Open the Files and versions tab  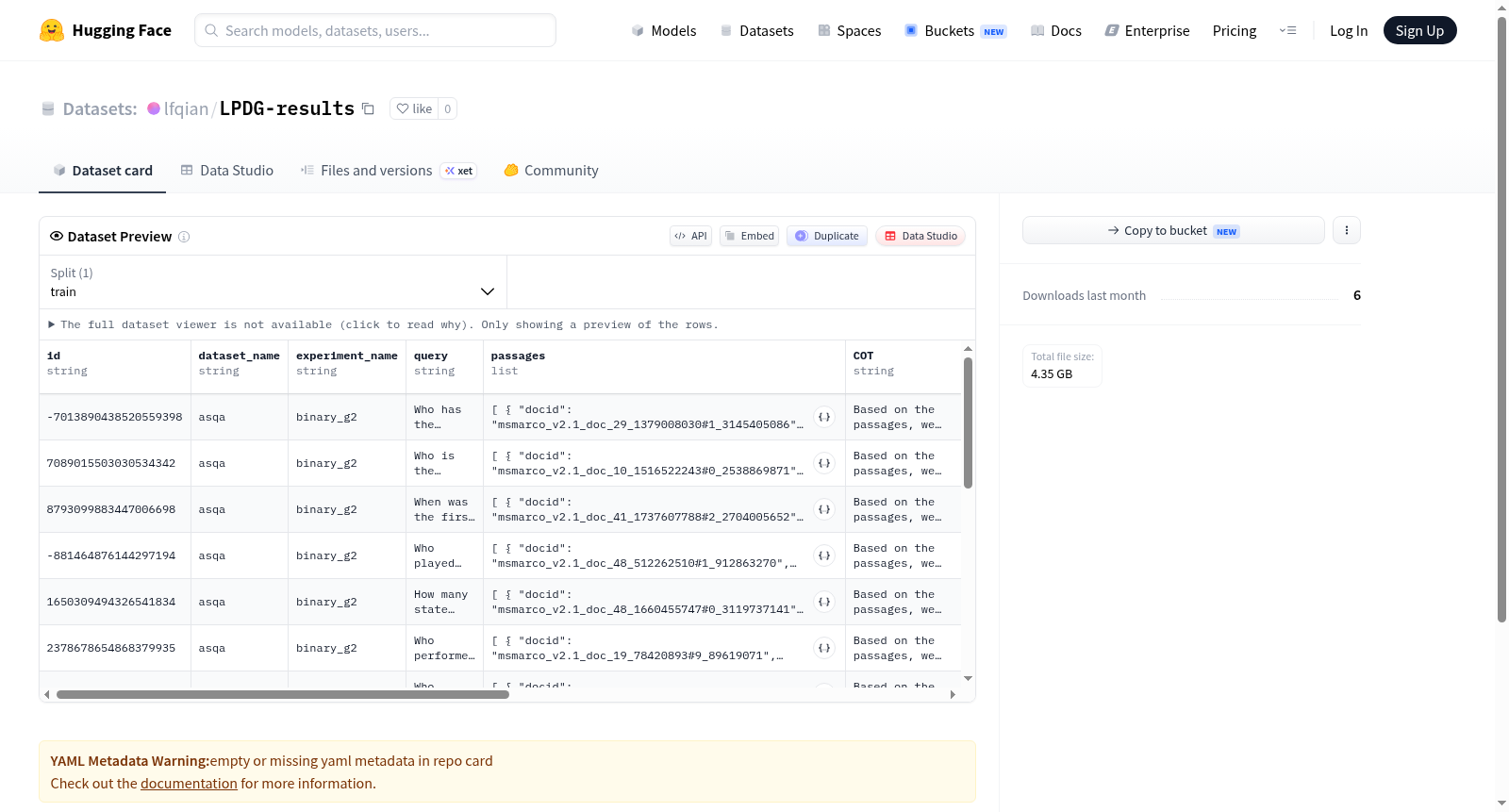click(x=389, y=171)
